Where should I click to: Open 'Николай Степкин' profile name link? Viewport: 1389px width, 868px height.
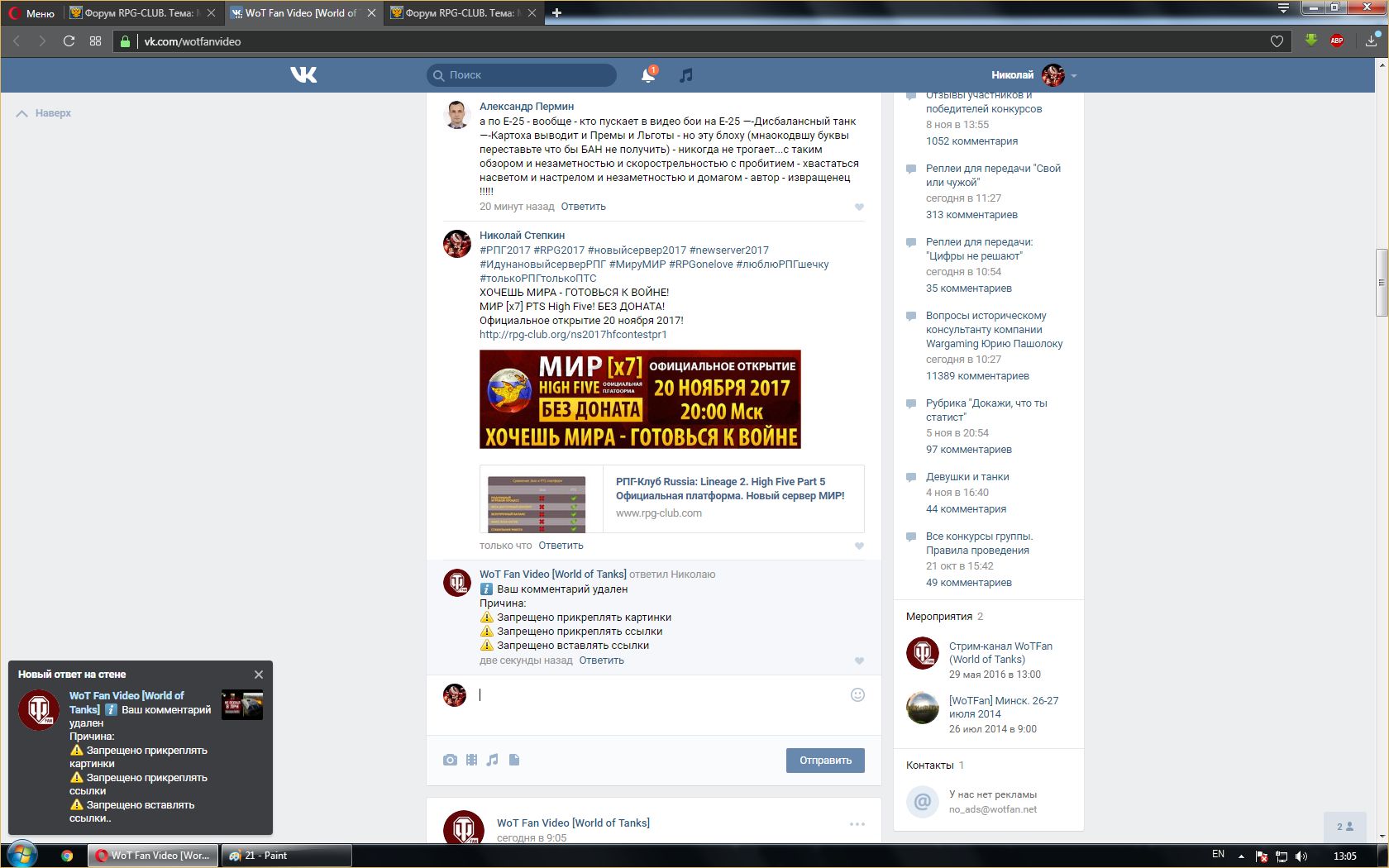tap(522, 236)
